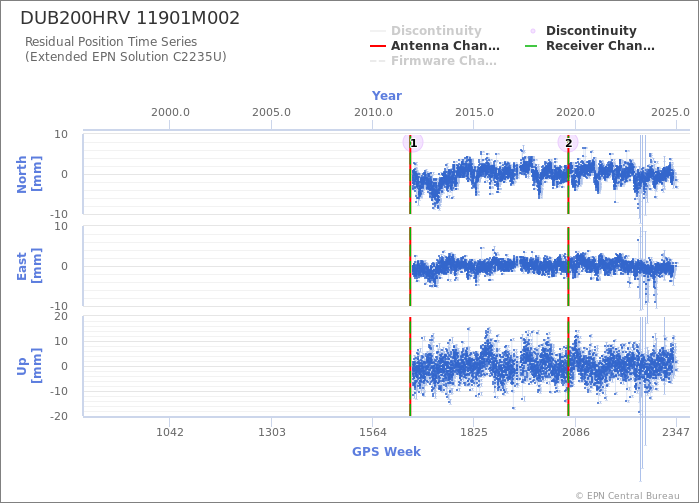Screen dimensions: 700x504
Task: Click the North [mm] axis label
Action: (29, 174)
